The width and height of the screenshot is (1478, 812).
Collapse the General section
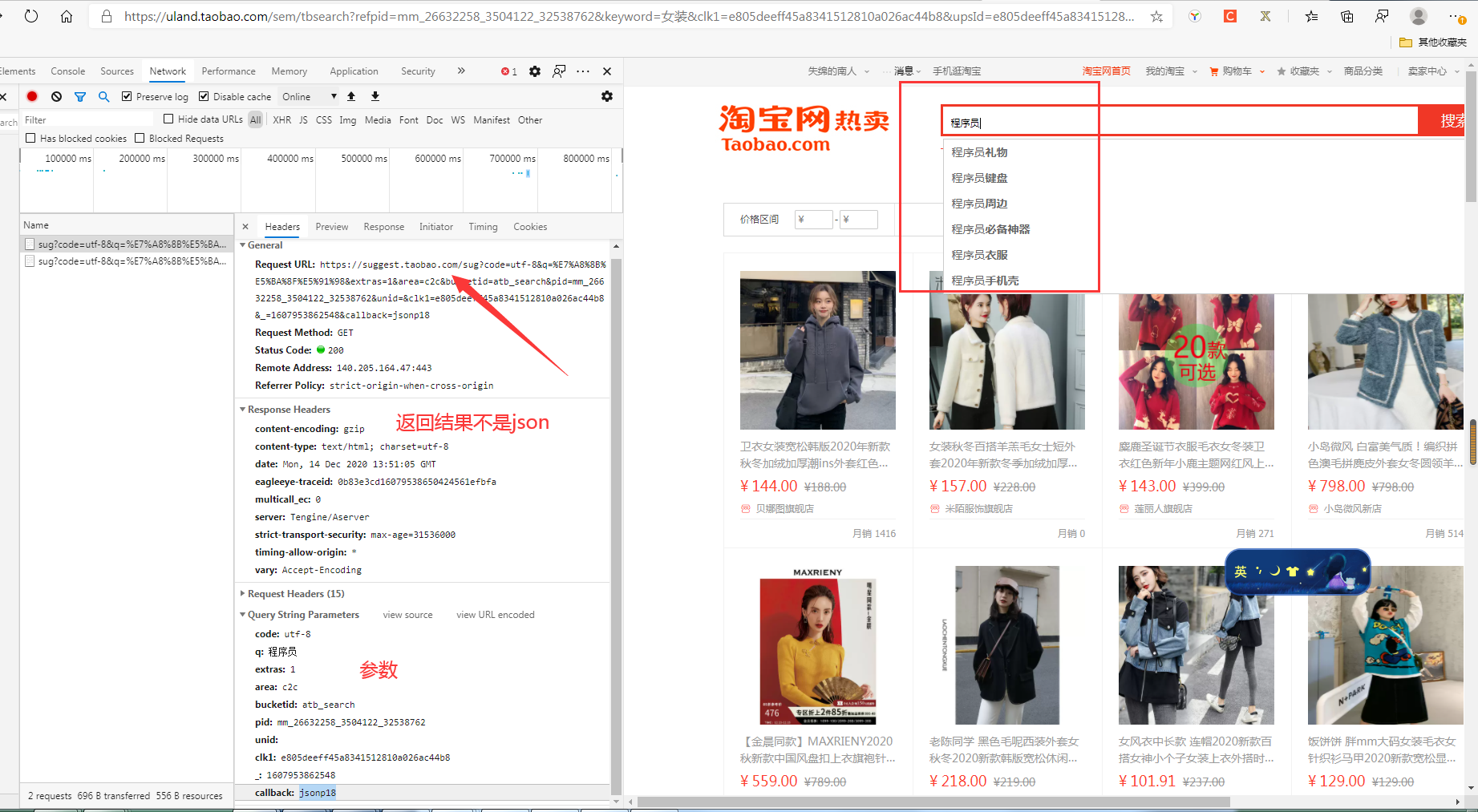coord(243,245)
